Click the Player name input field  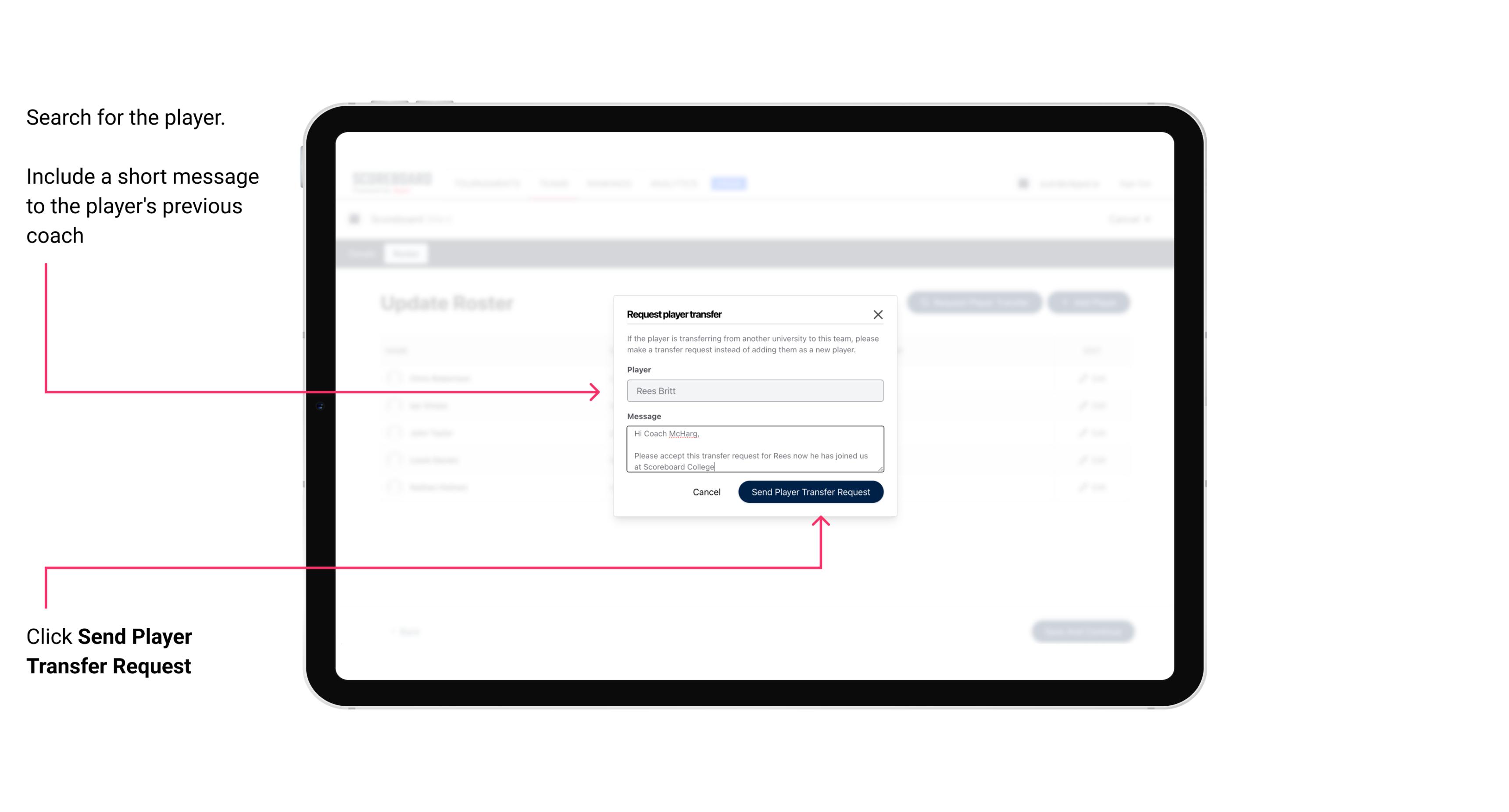(x=753, y=391)
